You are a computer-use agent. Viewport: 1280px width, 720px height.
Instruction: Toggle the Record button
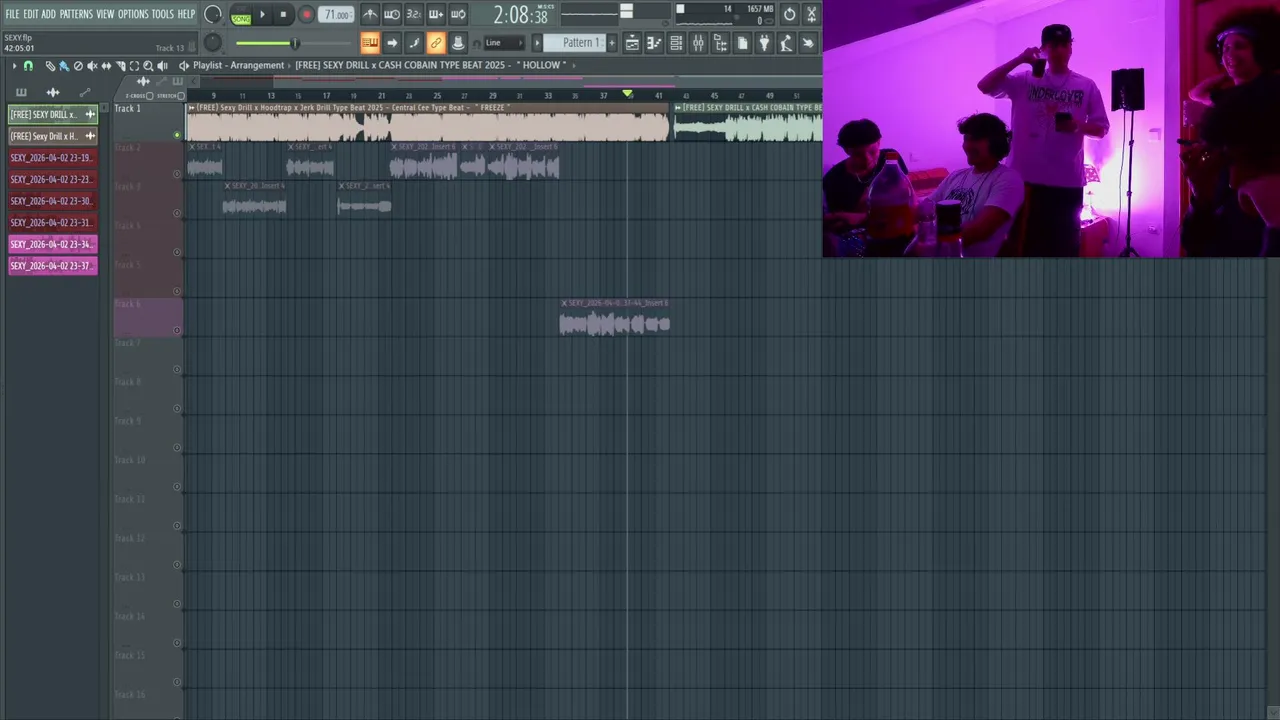coord(307,15)
